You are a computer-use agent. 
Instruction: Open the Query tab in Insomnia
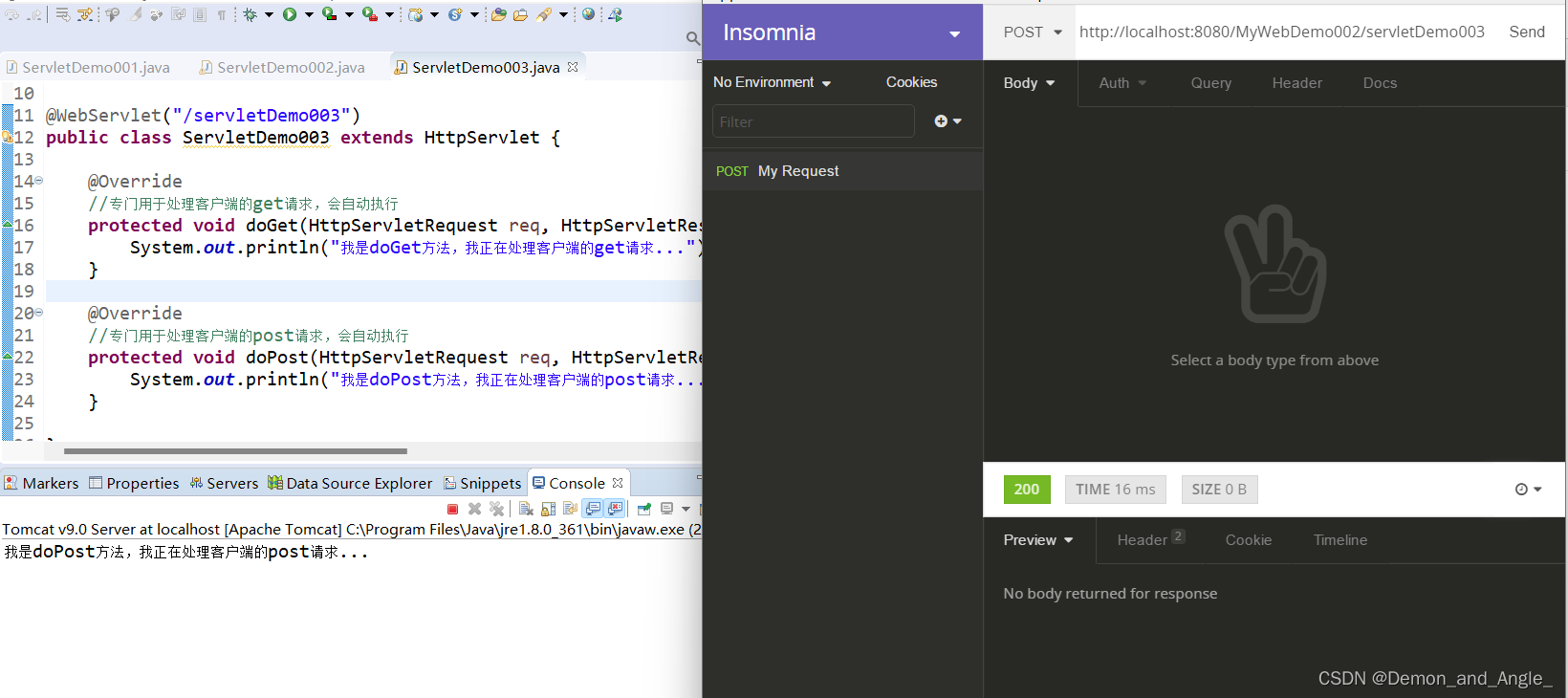pos(1210,83)
